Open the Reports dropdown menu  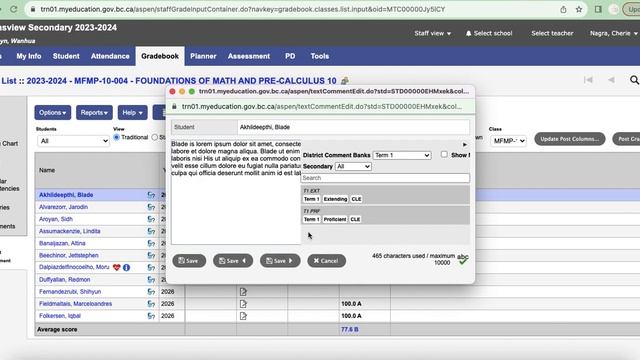pos(94,113)
